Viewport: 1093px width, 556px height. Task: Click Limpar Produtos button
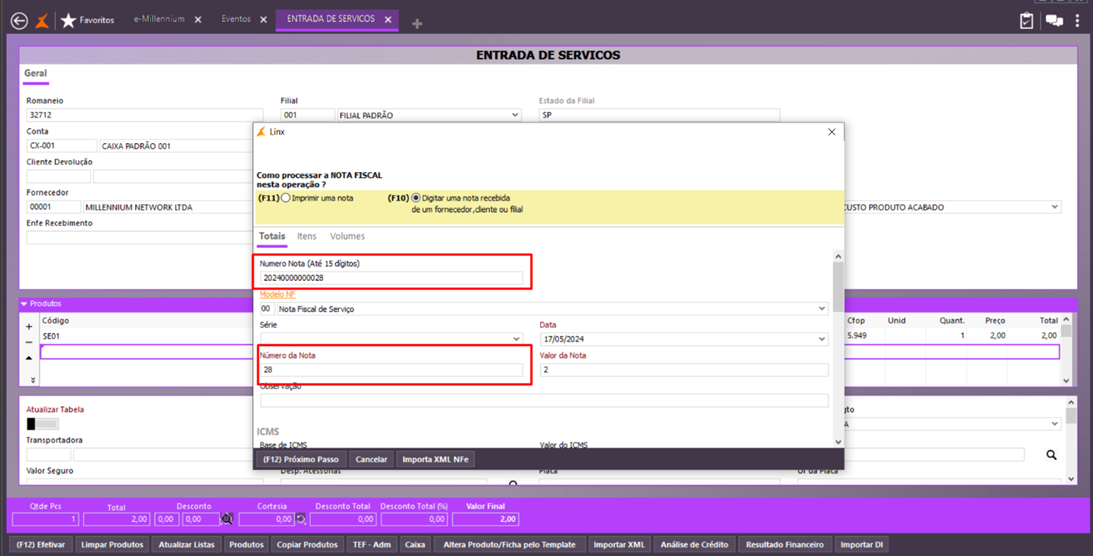(112, 545)
